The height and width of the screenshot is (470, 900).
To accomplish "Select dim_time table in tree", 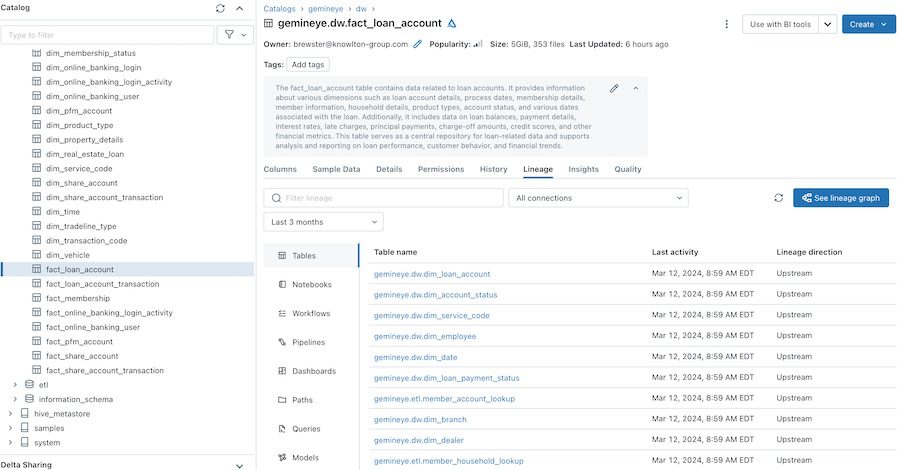I will point(63,212).
